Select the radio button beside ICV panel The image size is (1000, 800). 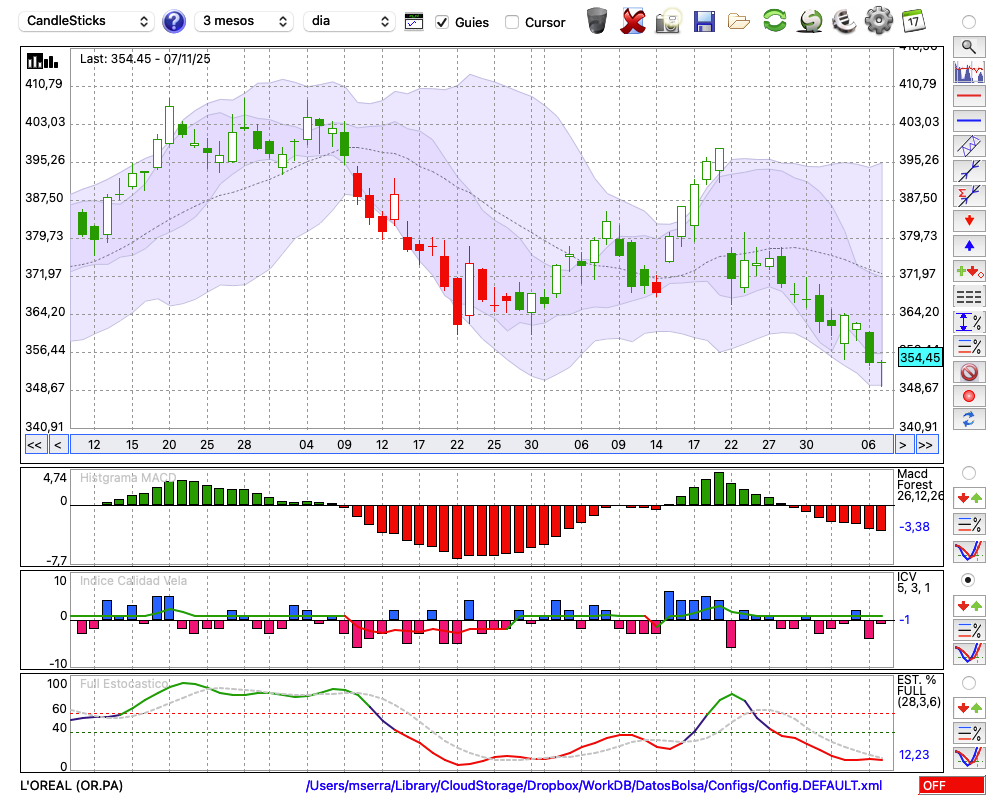968,580
